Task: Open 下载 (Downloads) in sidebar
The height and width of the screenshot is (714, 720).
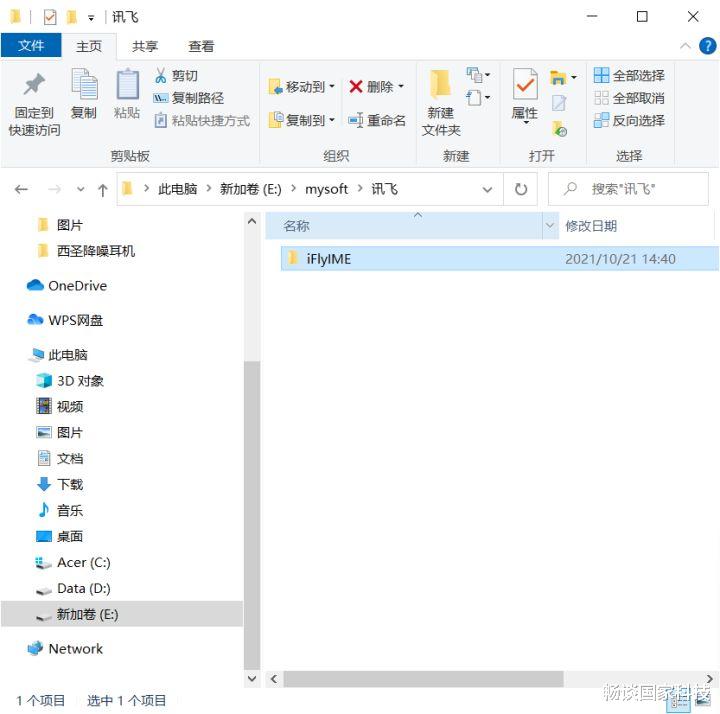Action: click(x=60, y=484)
